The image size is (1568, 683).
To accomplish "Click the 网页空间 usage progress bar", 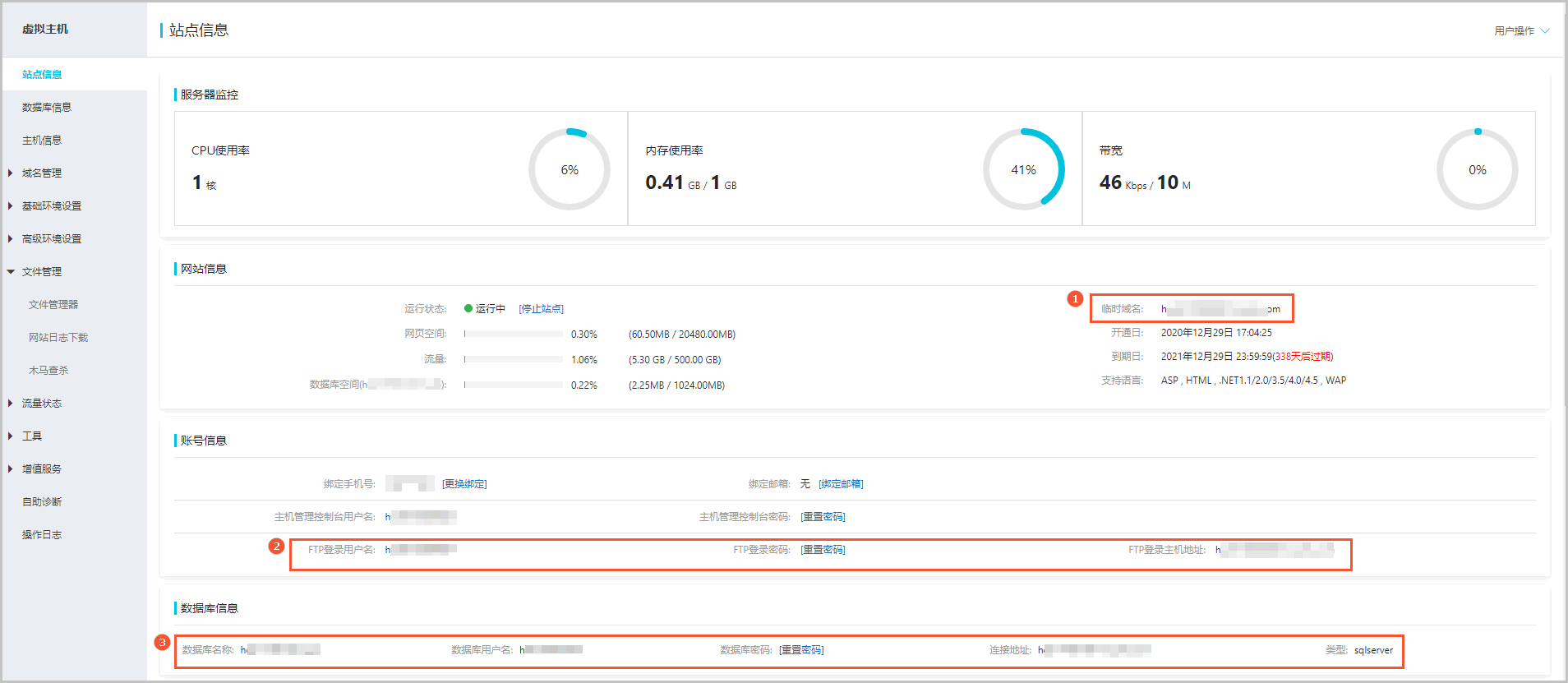I will 514,335.
